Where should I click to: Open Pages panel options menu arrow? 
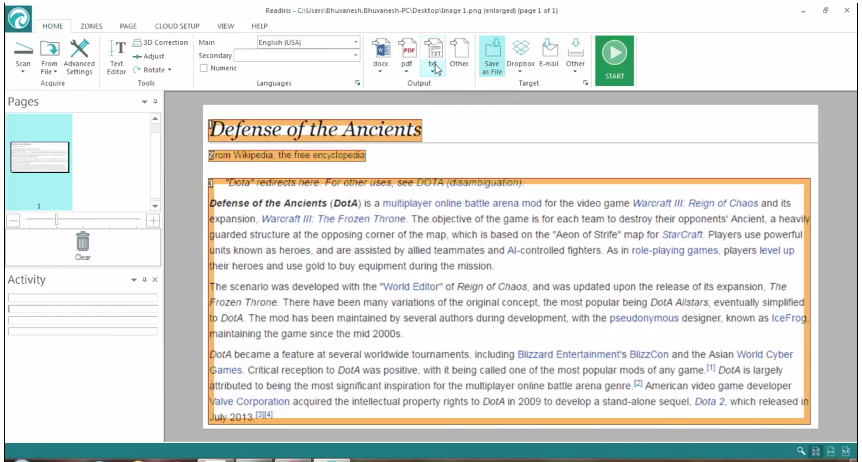[145, 101]
